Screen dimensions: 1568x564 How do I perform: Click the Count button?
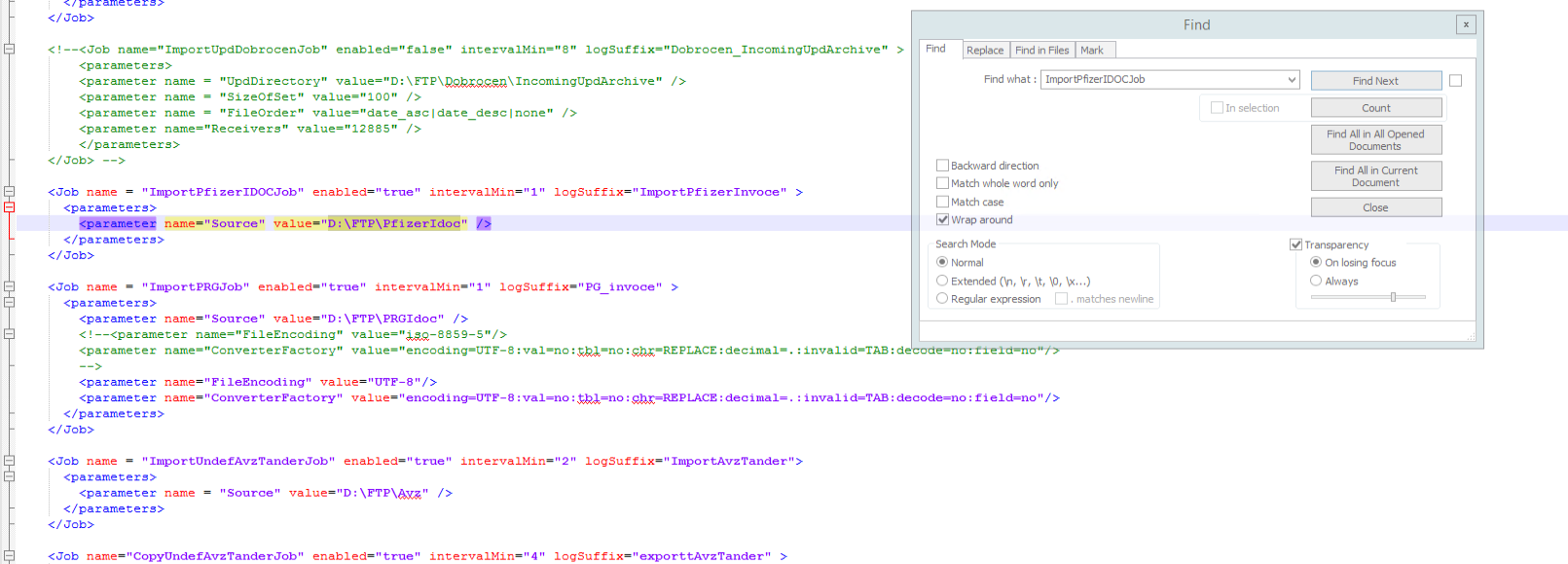[x=1375, y=108]
